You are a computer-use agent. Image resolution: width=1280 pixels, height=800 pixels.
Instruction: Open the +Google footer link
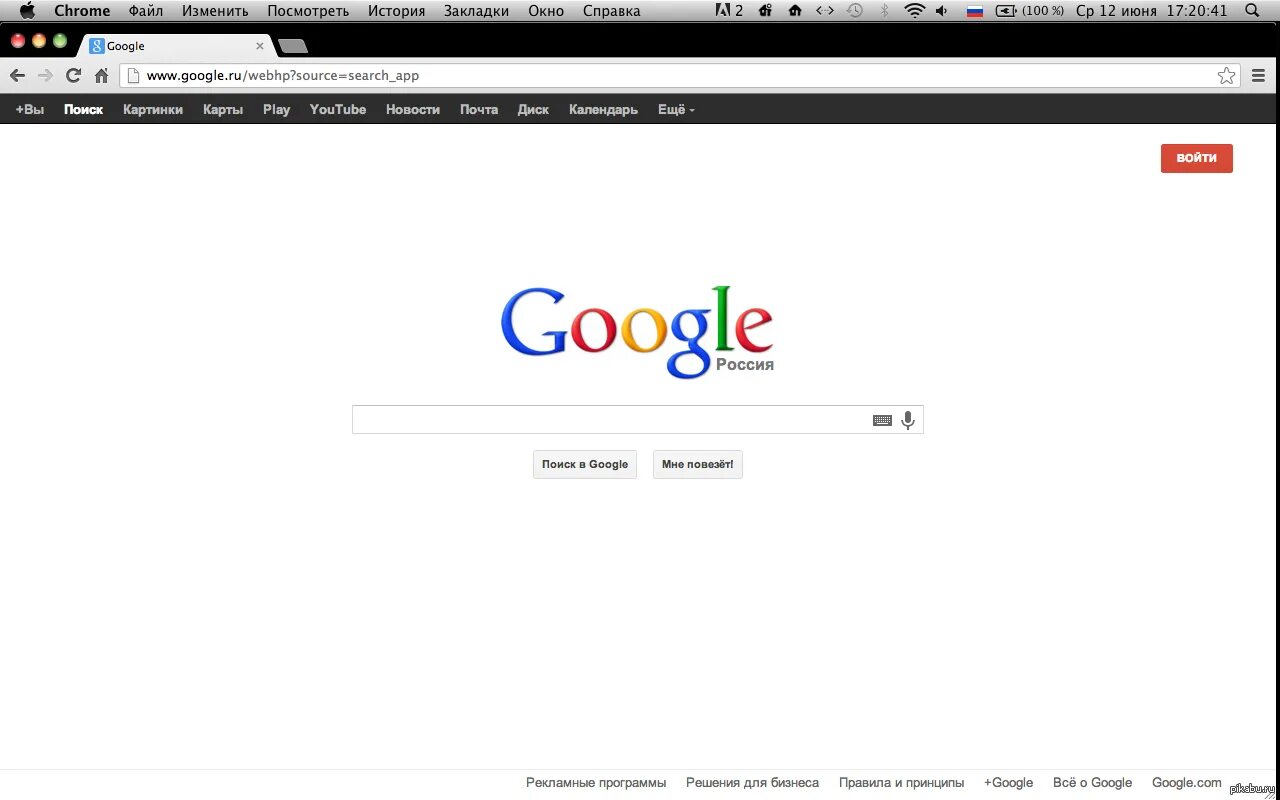pyautogui.click(x=1008, y=783)
